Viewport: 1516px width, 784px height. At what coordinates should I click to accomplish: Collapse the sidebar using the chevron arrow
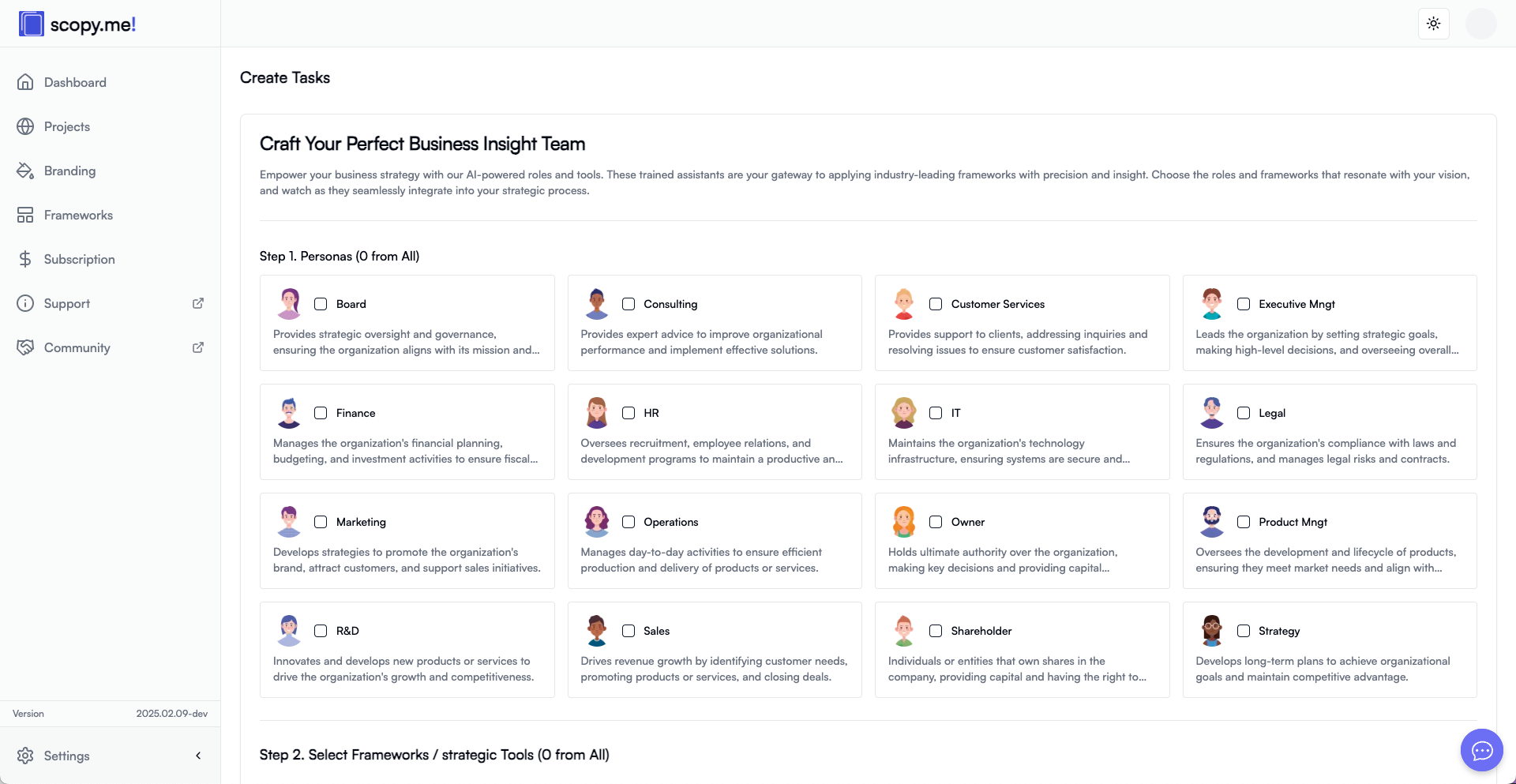point(198,756)
